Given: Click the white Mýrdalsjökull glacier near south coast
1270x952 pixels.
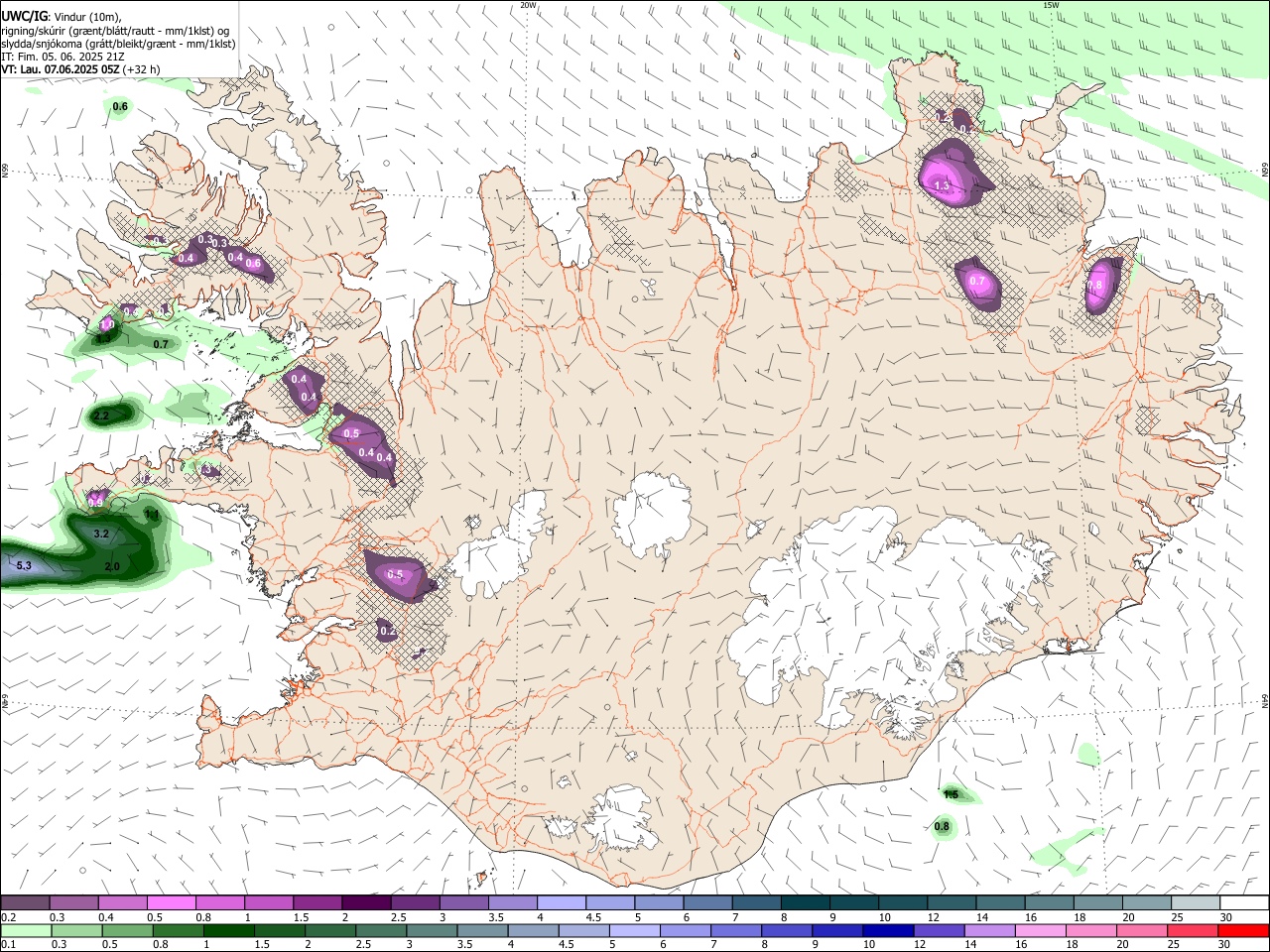Looking at the screenshot, I should [622, 820].
